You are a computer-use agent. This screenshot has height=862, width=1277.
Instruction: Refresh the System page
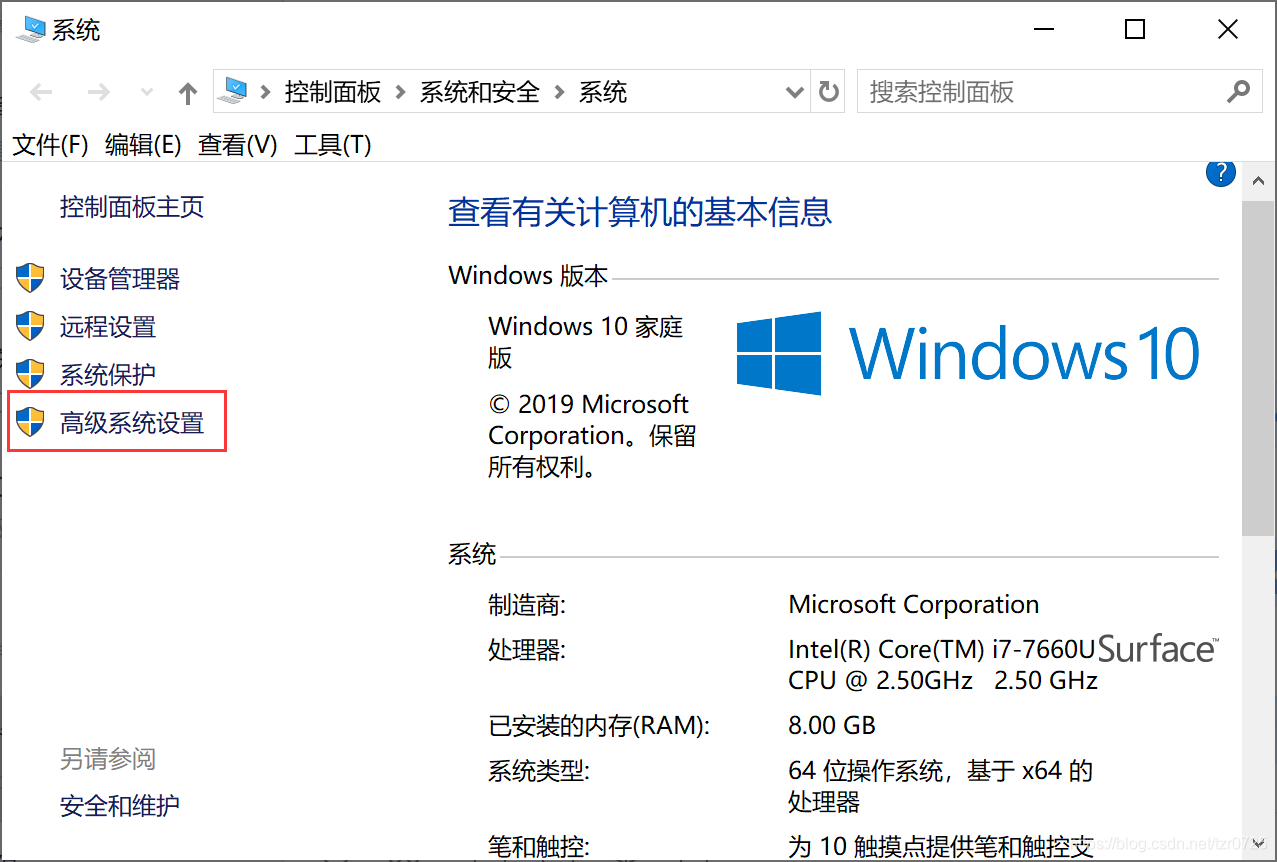[x=829, y=93]
